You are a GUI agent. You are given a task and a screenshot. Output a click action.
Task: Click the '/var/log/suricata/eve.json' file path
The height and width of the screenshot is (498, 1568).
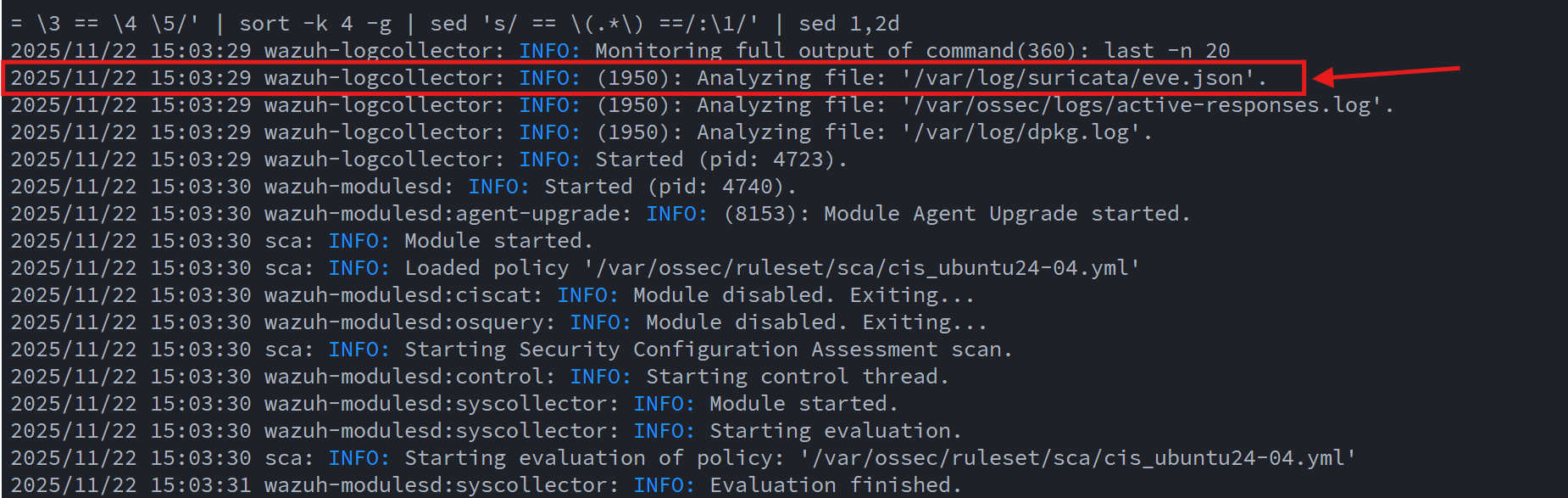1077,78
